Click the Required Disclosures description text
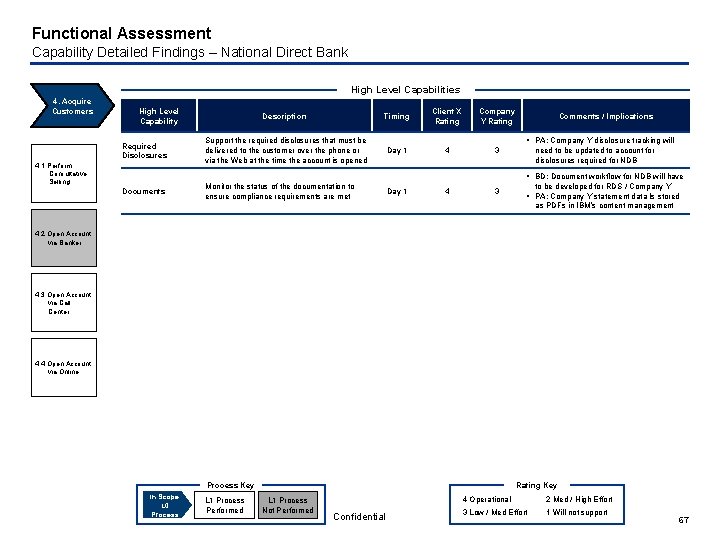 point(286,150)
